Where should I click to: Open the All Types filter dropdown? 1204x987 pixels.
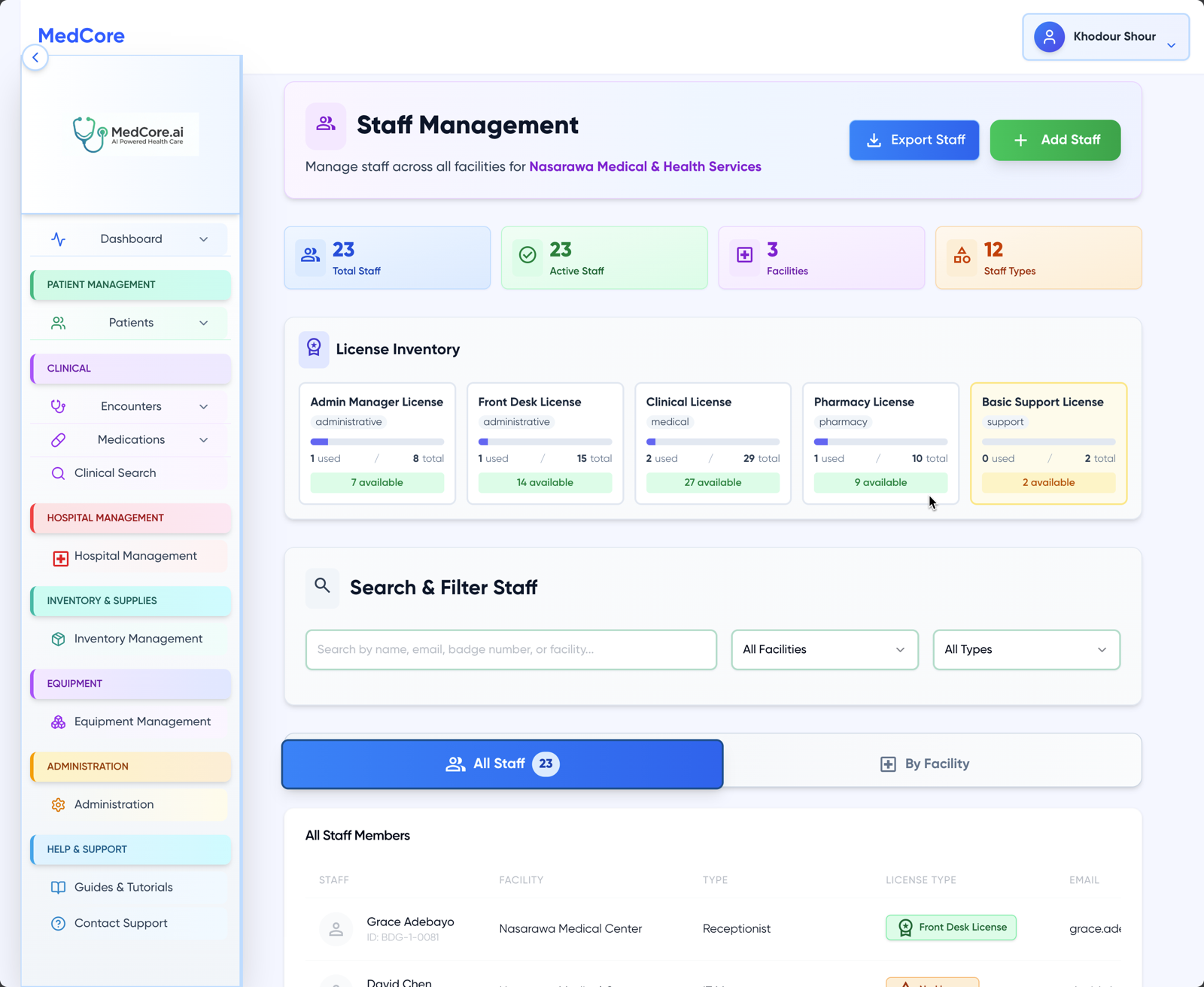(1026, 649)
